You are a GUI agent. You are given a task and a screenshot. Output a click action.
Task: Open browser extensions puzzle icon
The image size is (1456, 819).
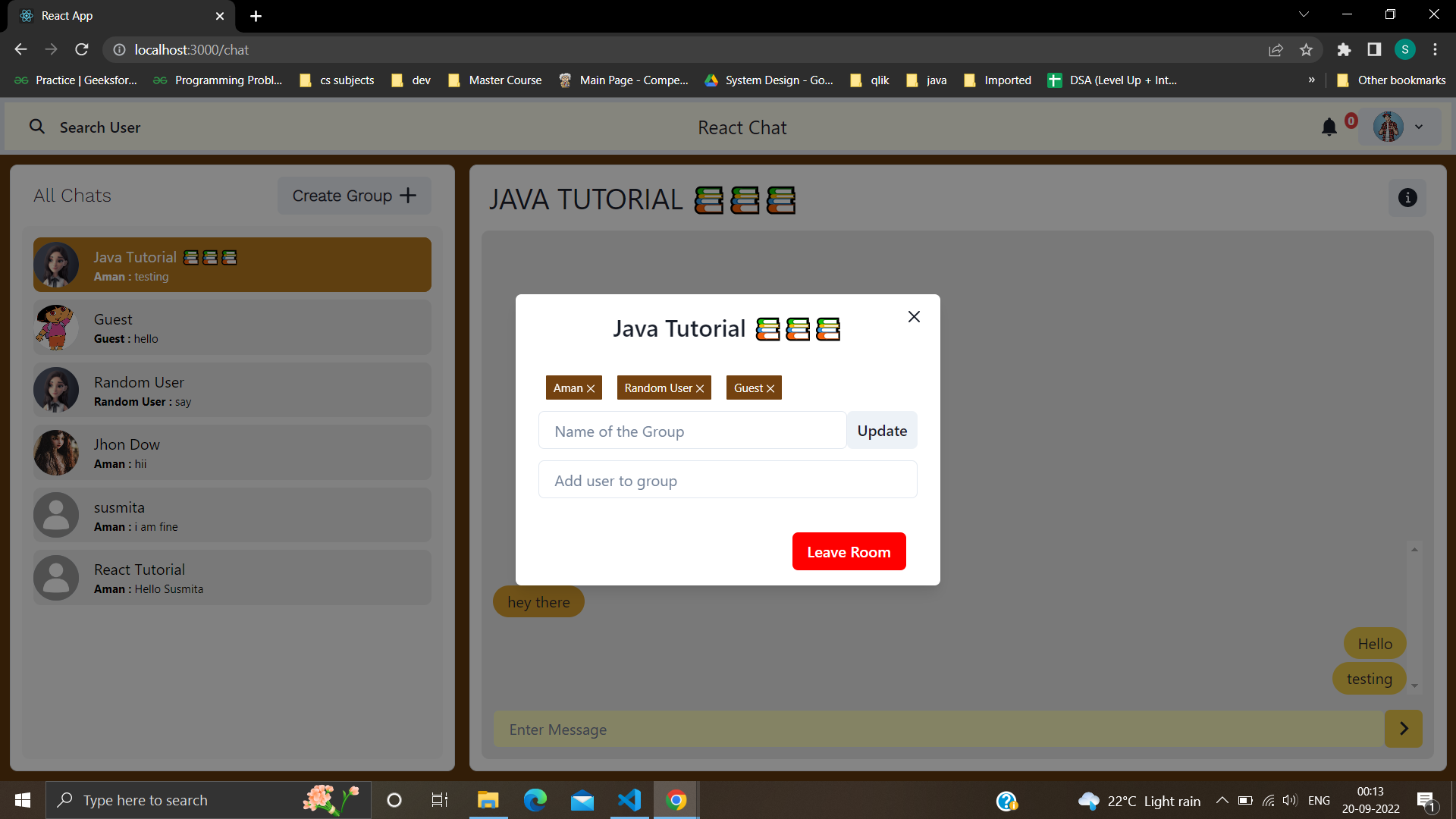pyautogui.click(x=1344, y=50)
